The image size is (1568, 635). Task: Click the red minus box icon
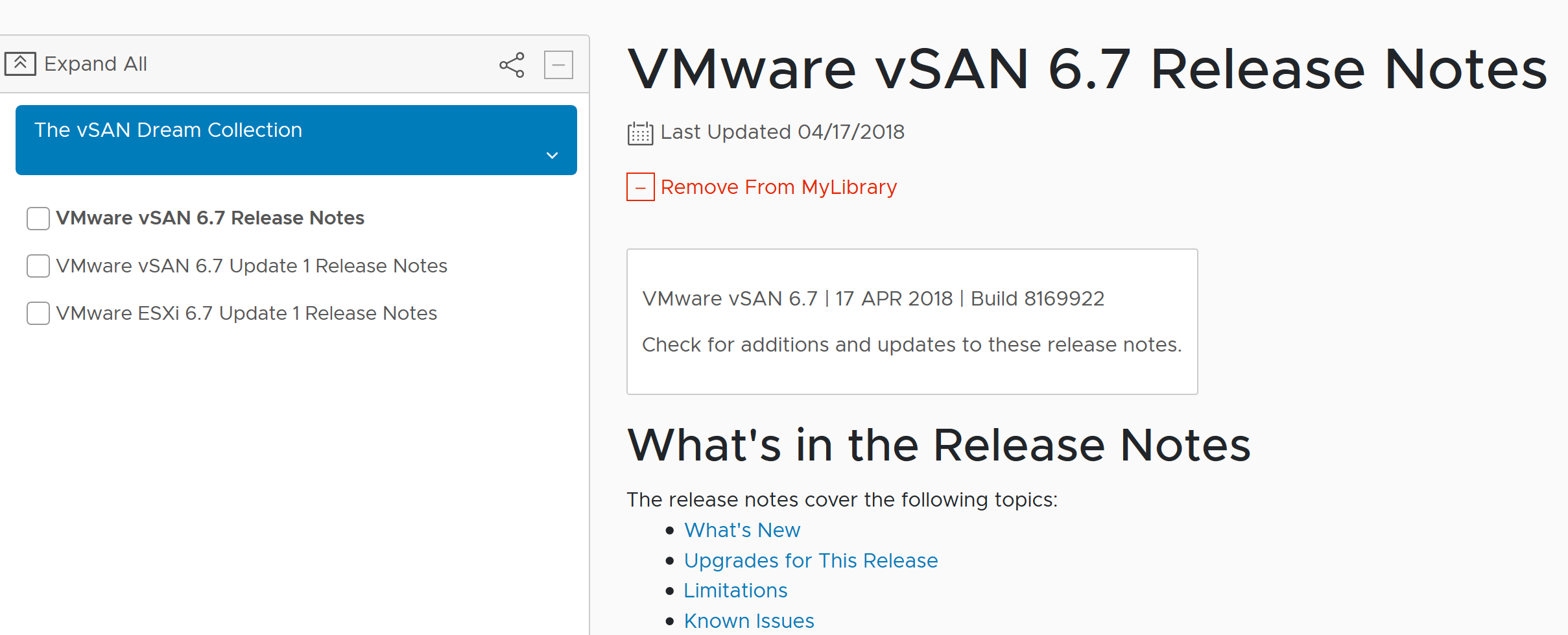coord(641,187)
